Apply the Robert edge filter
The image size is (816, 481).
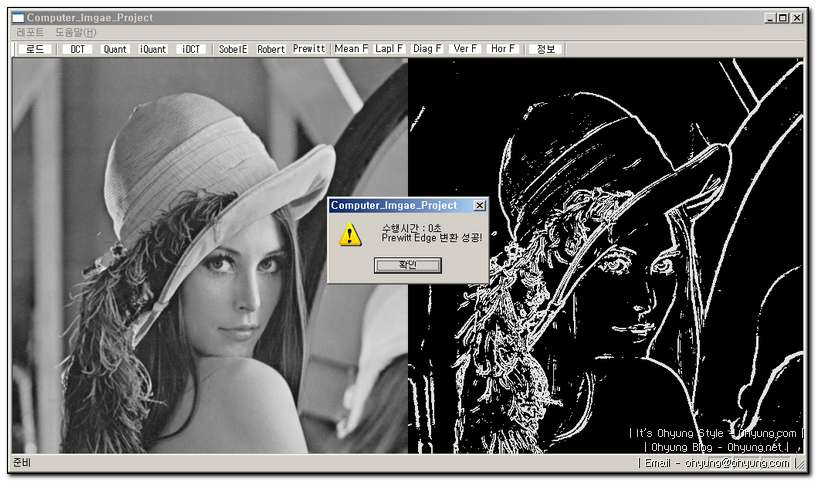(x=271, y=49)
